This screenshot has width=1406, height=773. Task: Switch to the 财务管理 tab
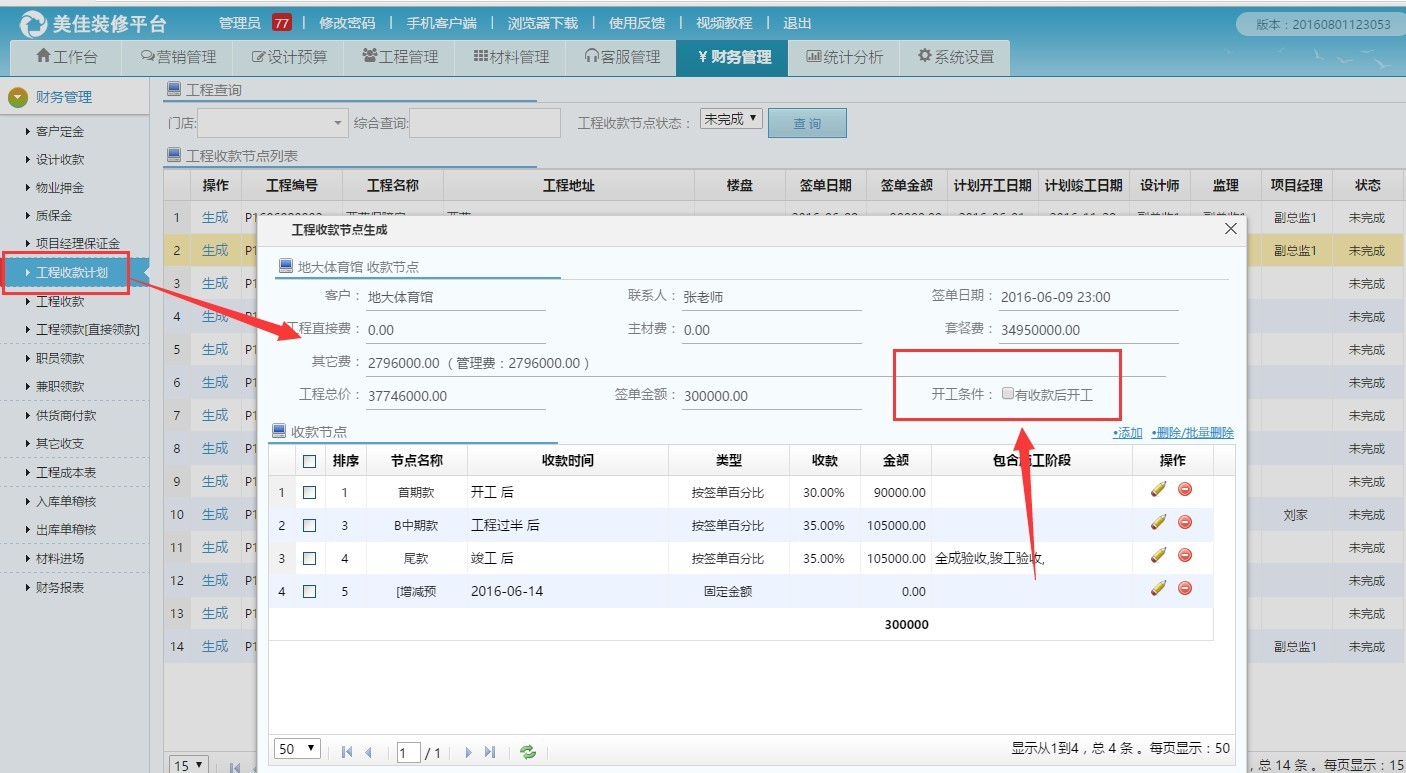point(735,57)
